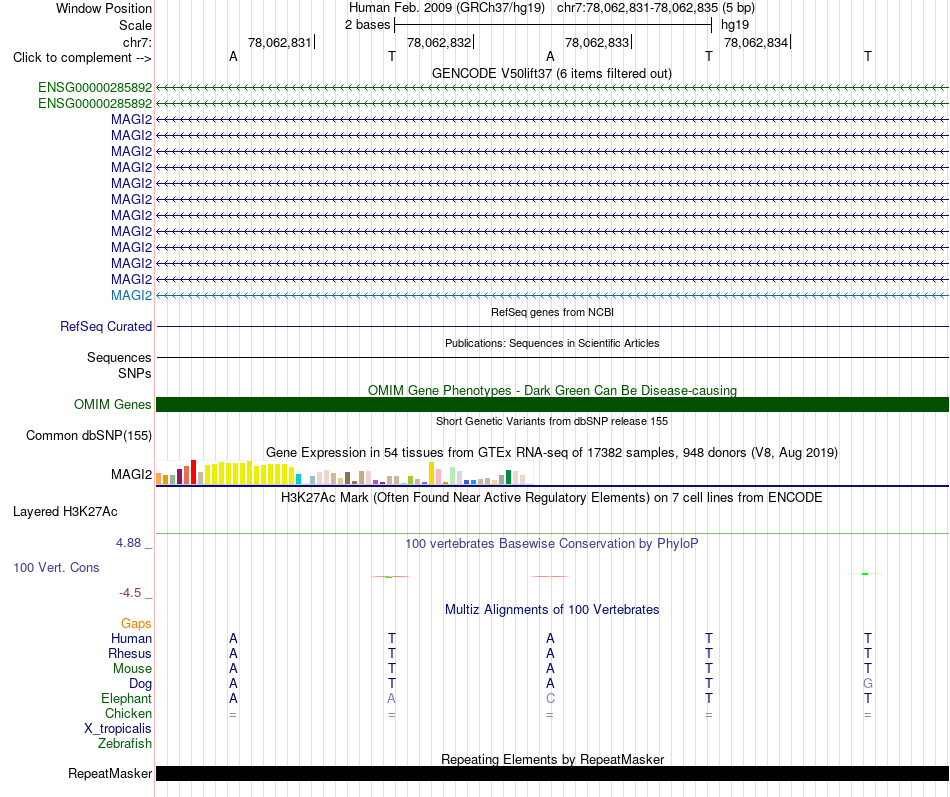The image size is (950, 797).
Task: Click the OMIM Genes label
Action: click(113, 404)
